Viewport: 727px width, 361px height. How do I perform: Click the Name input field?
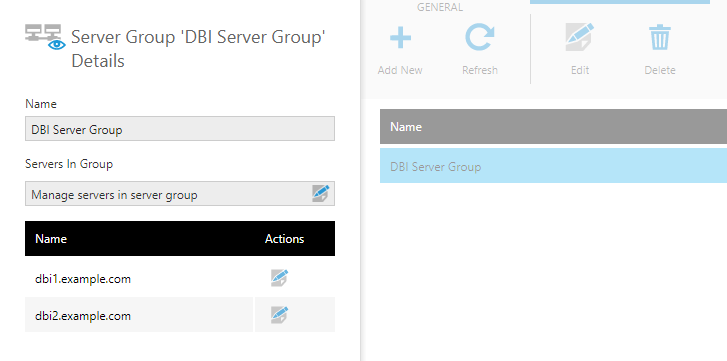[180, 129]
